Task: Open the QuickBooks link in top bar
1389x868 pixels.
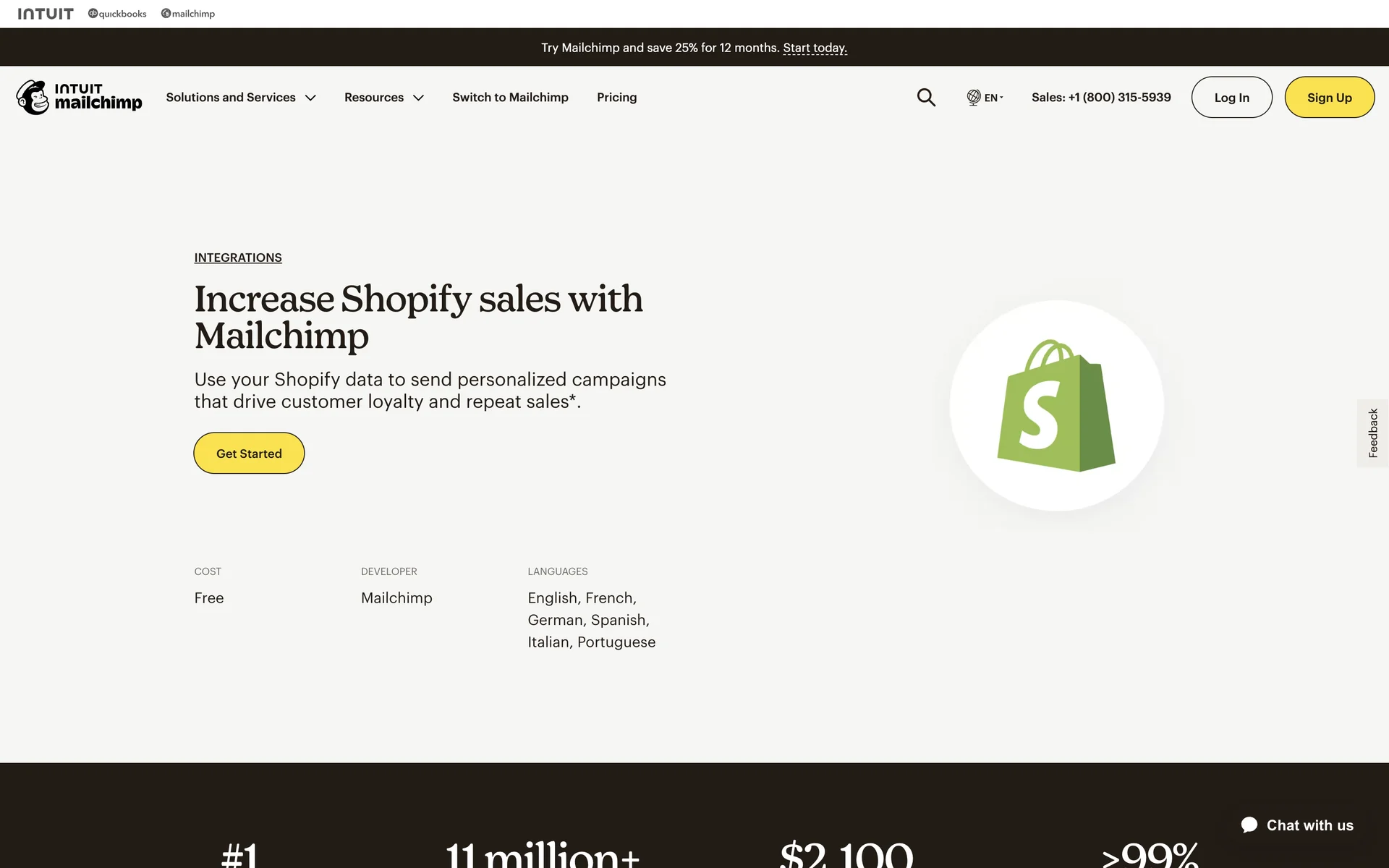Action: pos(117,14)
